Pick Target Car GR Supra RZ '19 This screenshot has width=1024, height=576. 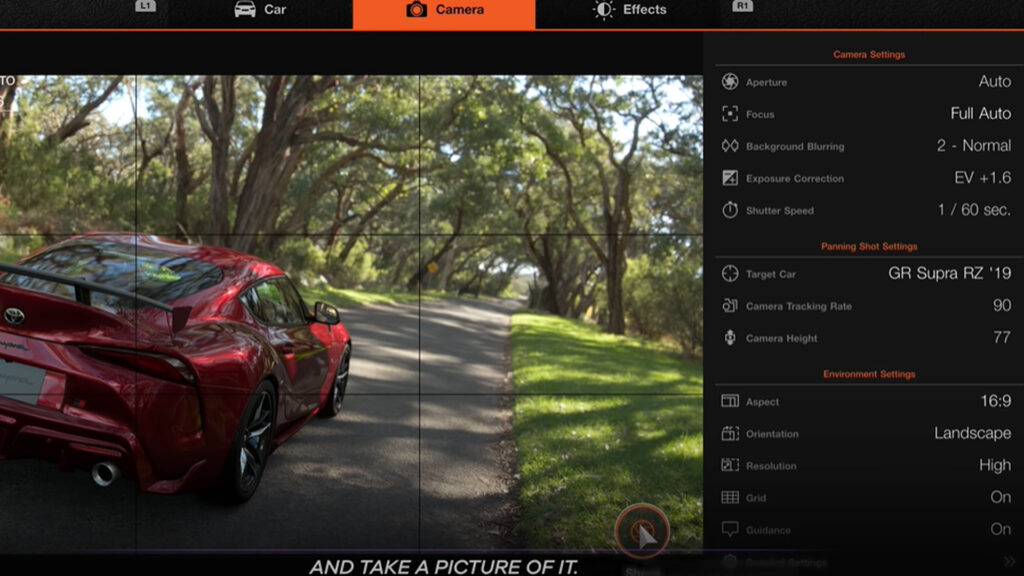tap(950, 274)
